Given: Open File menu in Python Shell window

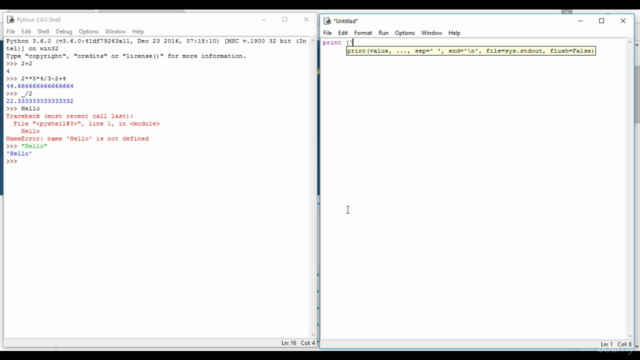Looking at the screenshot, I should (x=11, y=31).
